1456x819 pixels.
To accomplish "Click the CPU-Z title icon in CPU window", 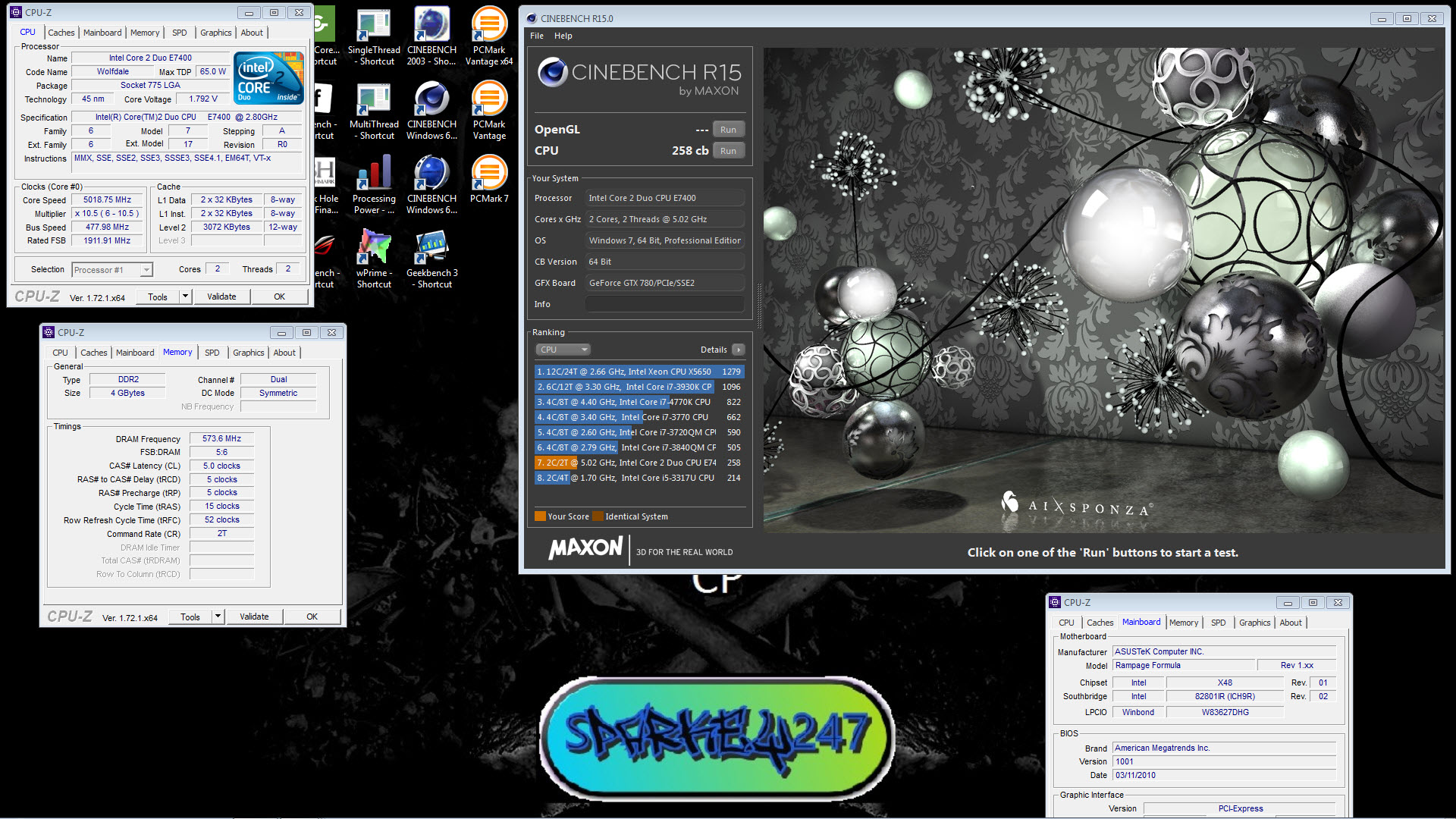I will 16,12.
